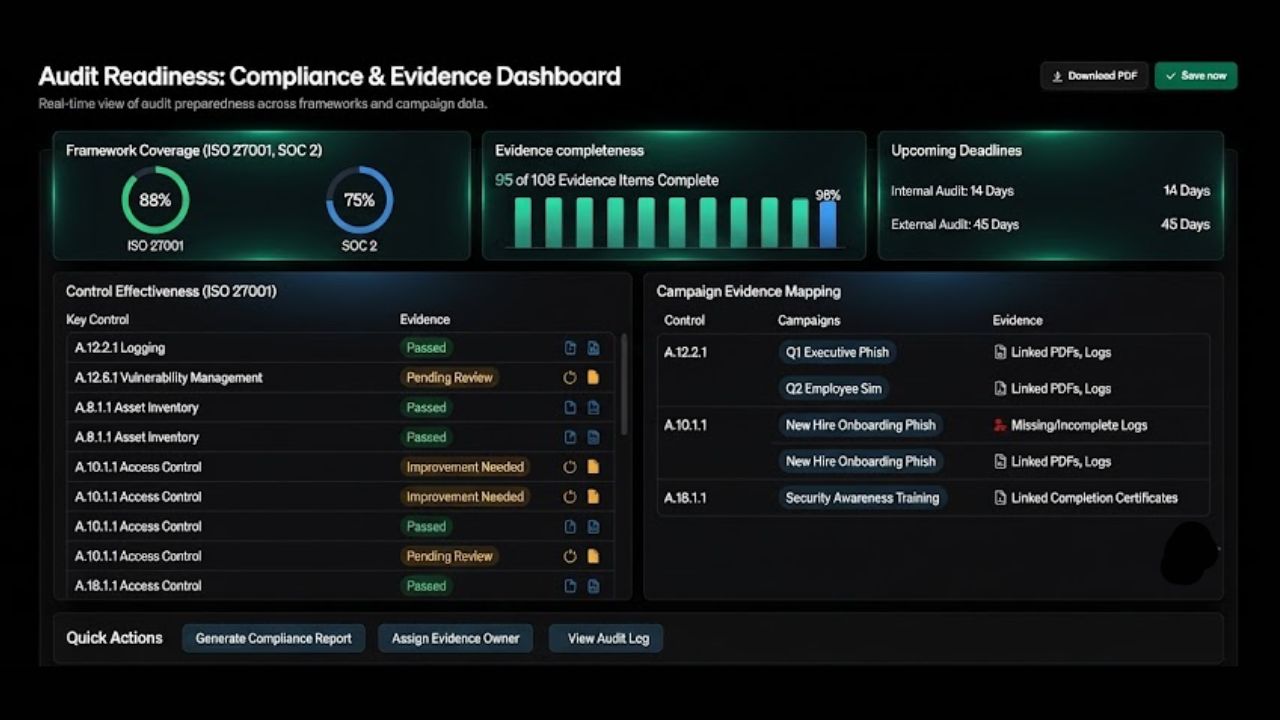1280x720 pixels.
Task: Click the Missing/Incomplete Logs evidence text
Action: (x=1079, y=425)
